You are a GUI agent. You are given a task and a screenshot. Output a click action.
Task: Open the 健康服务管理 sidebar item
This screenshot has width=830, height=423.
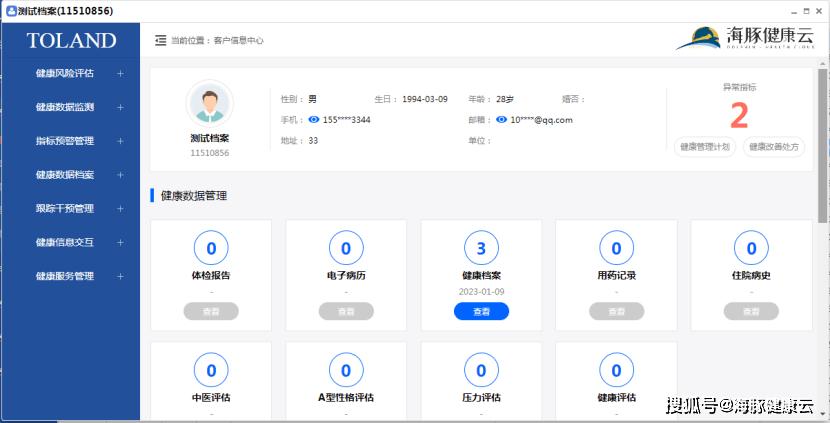pyautogui.click(x=65, y=276)
